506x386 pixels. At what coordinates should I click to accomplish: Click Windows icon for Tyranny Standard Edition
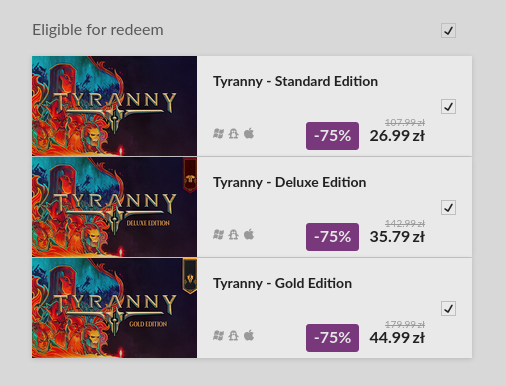click(218, 134)
